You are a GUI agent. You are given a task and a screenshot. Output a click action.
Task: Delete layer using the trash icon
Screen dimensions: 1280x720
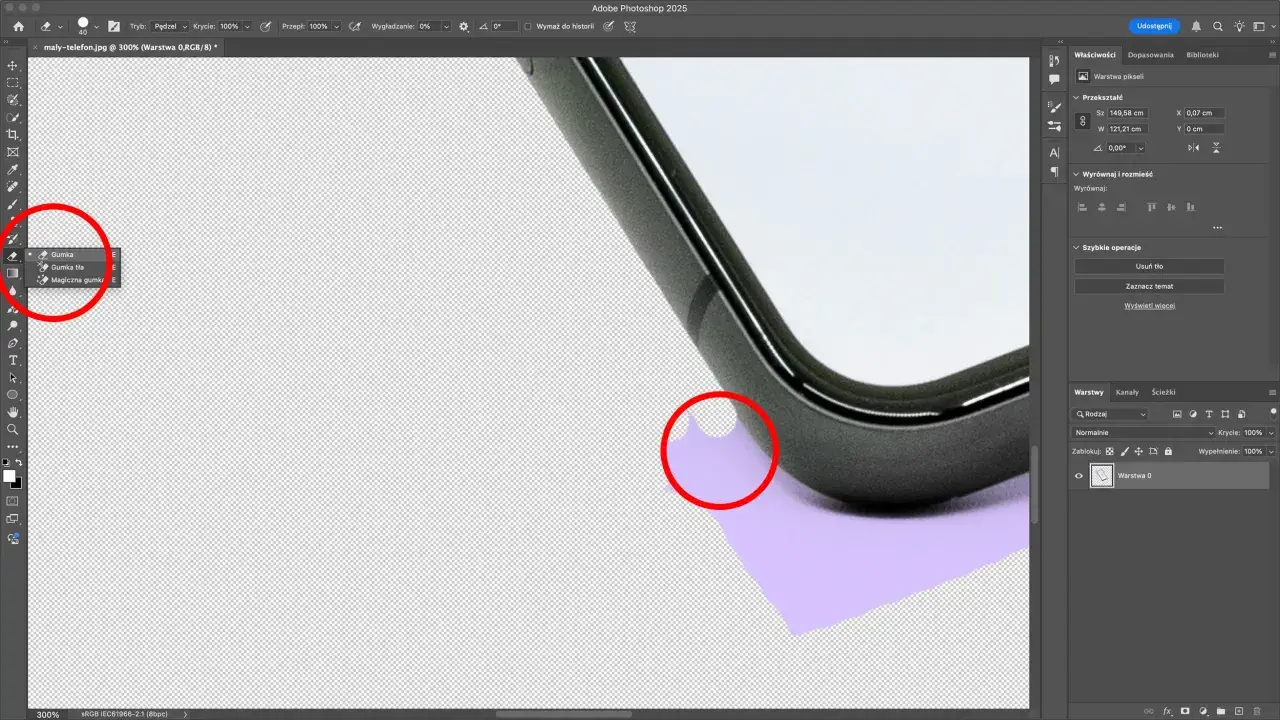click(1257, 711)
